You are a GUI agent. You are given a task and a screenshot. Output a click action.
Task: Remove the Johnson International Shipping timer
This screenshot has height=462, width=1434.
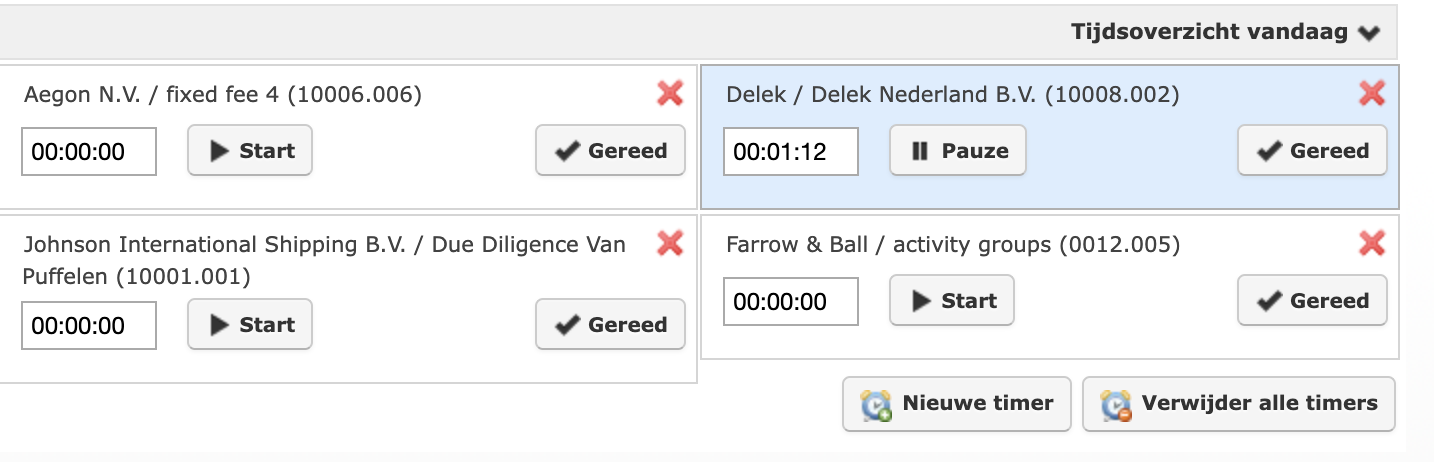(670, 243)
